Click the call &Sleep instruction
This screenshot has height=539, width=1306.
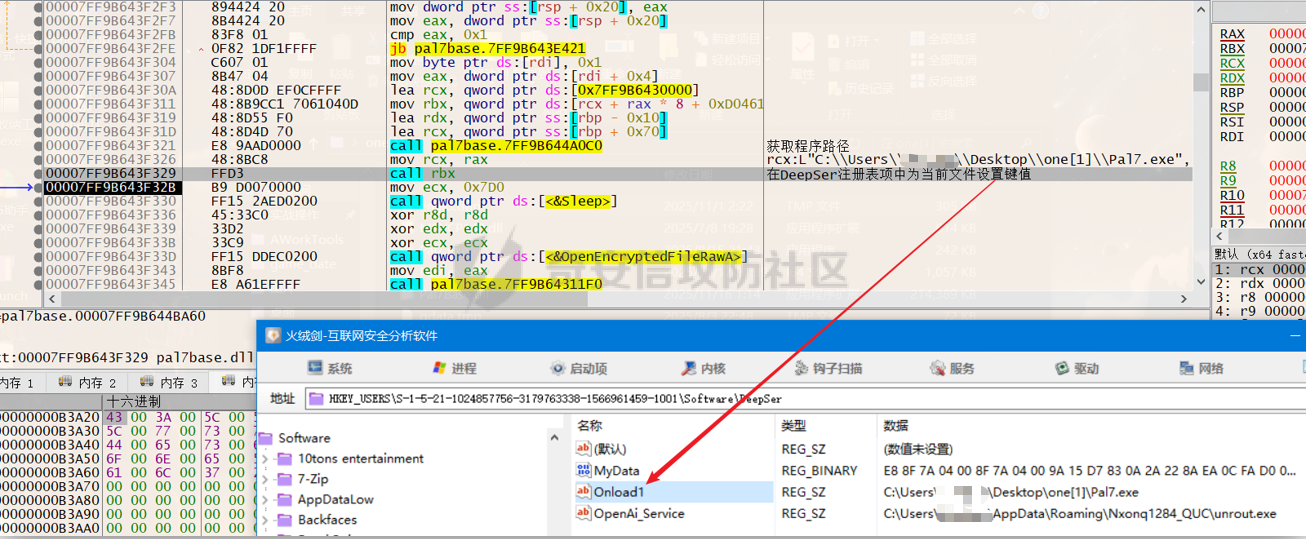tap(504, 201)
